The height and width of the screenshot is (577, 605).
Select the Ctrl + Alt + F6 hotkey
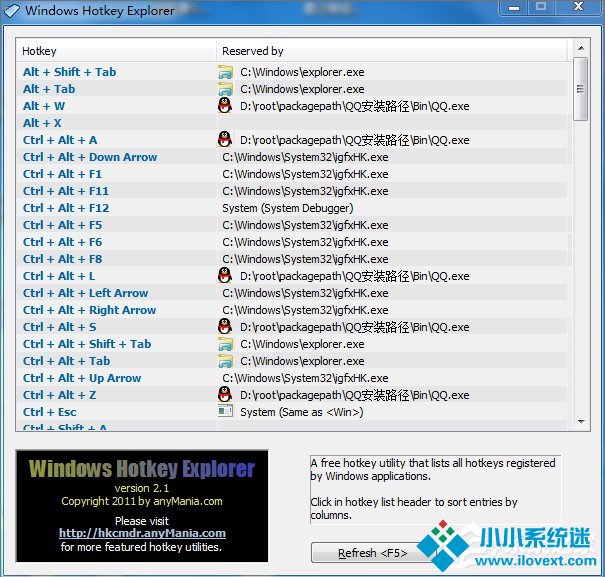click(x=63, y=242)
